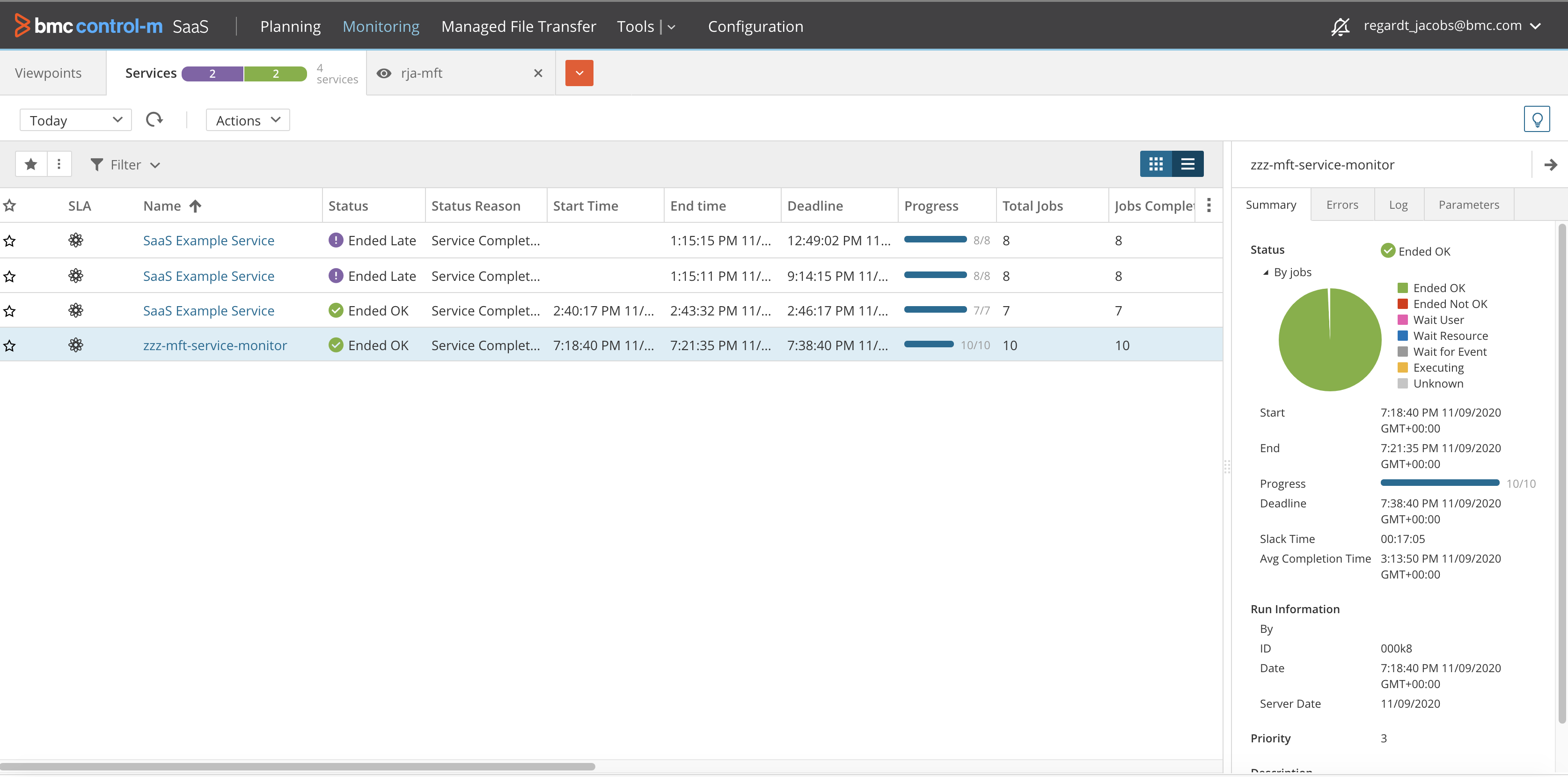The width and height of the screenshot is (1568, 777).
Task: Collapse the By jobs section
Action: point(1266,272)
